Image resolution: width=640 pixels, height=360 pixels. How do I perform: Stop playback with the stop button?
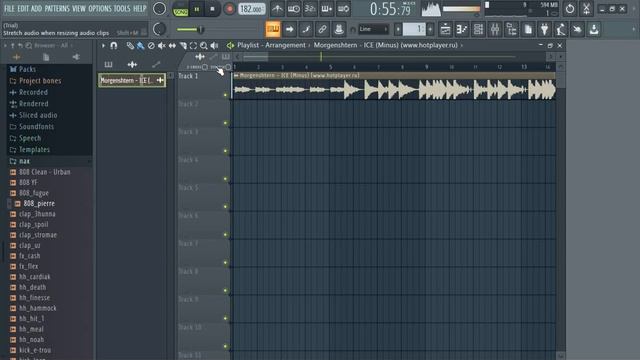[x=212, y=9]
